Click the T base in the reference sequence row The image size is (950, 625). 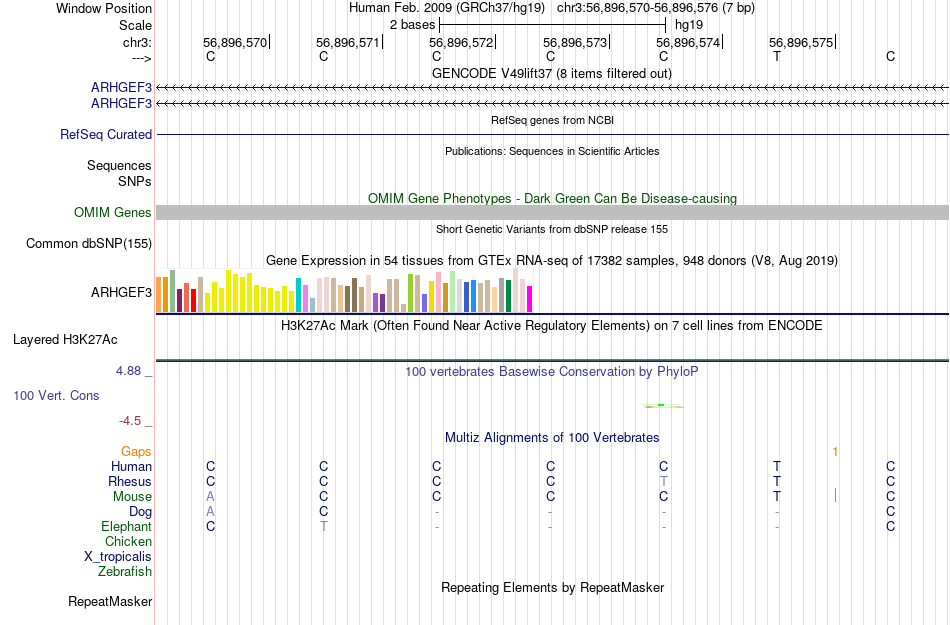[x=777, y=56]
